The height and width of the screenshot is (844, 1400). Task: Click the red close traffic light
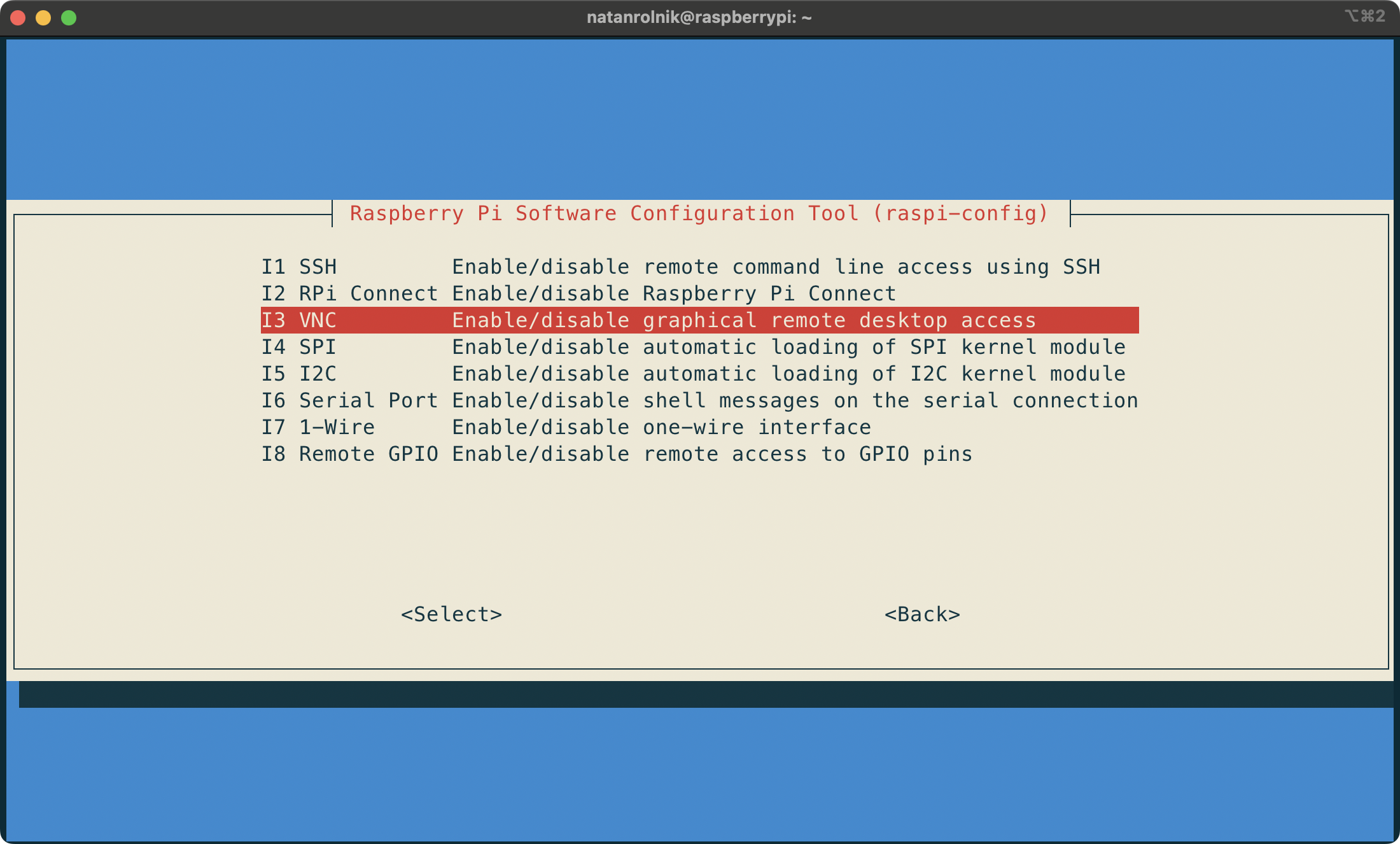19,18
